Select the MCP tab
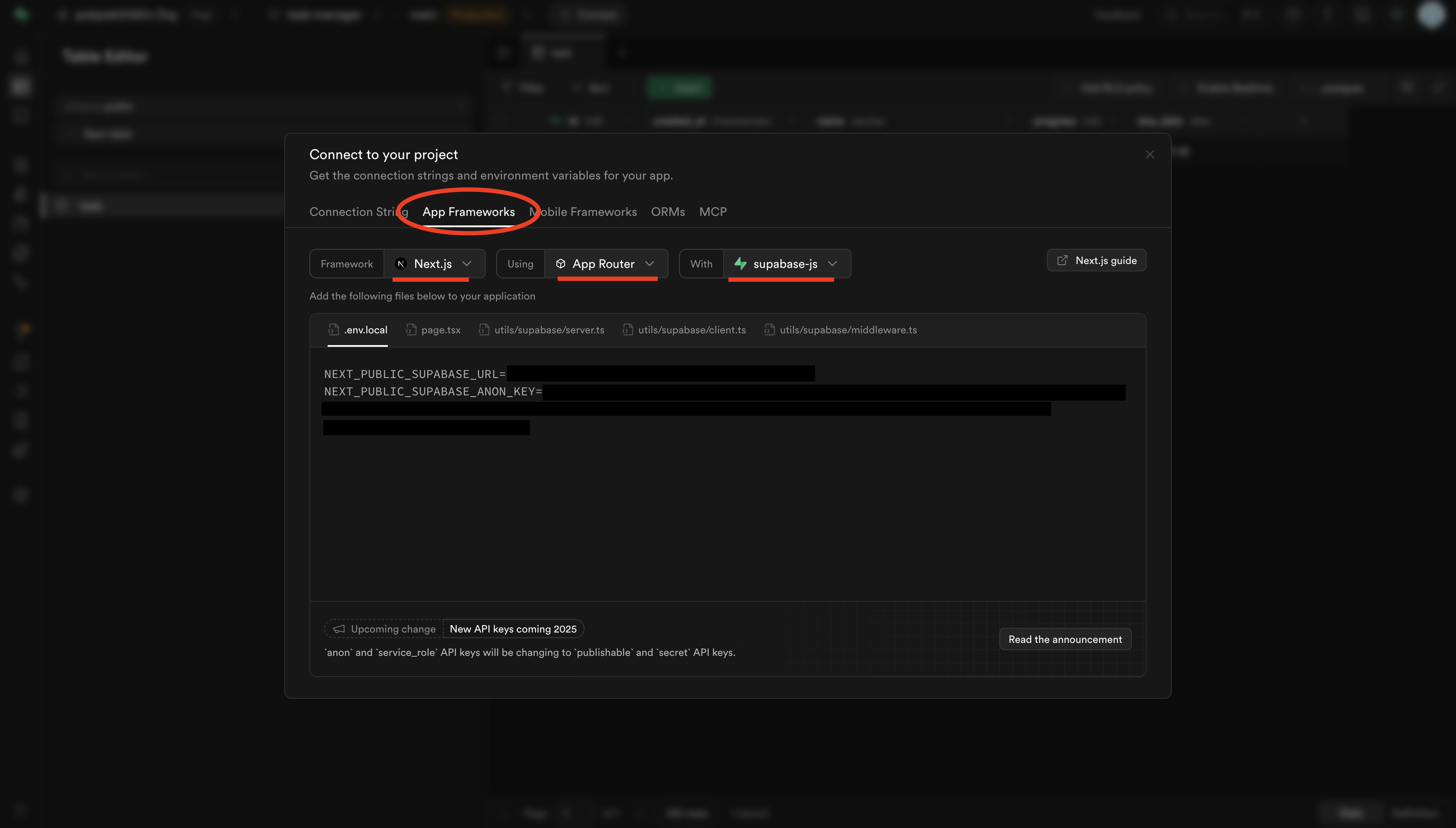Screen dimensions: 1456x828 [713, 212]
